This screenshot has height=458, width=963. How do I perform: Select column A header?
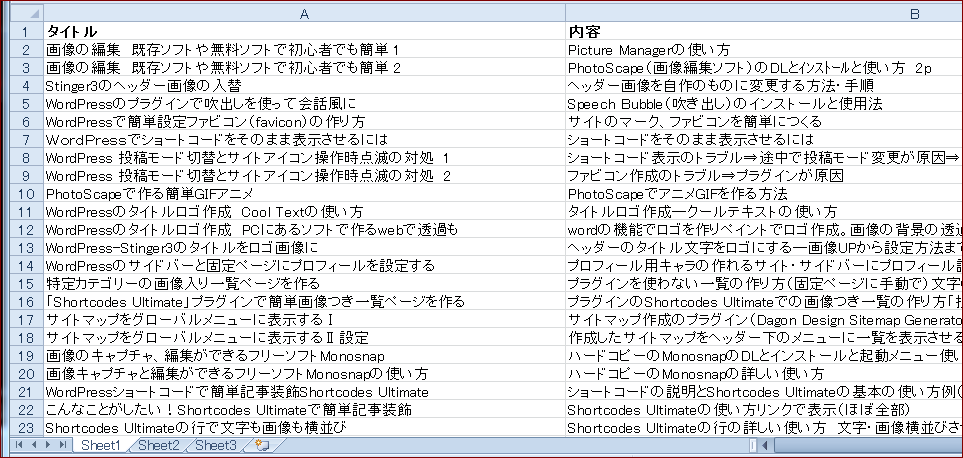[304, 14]
